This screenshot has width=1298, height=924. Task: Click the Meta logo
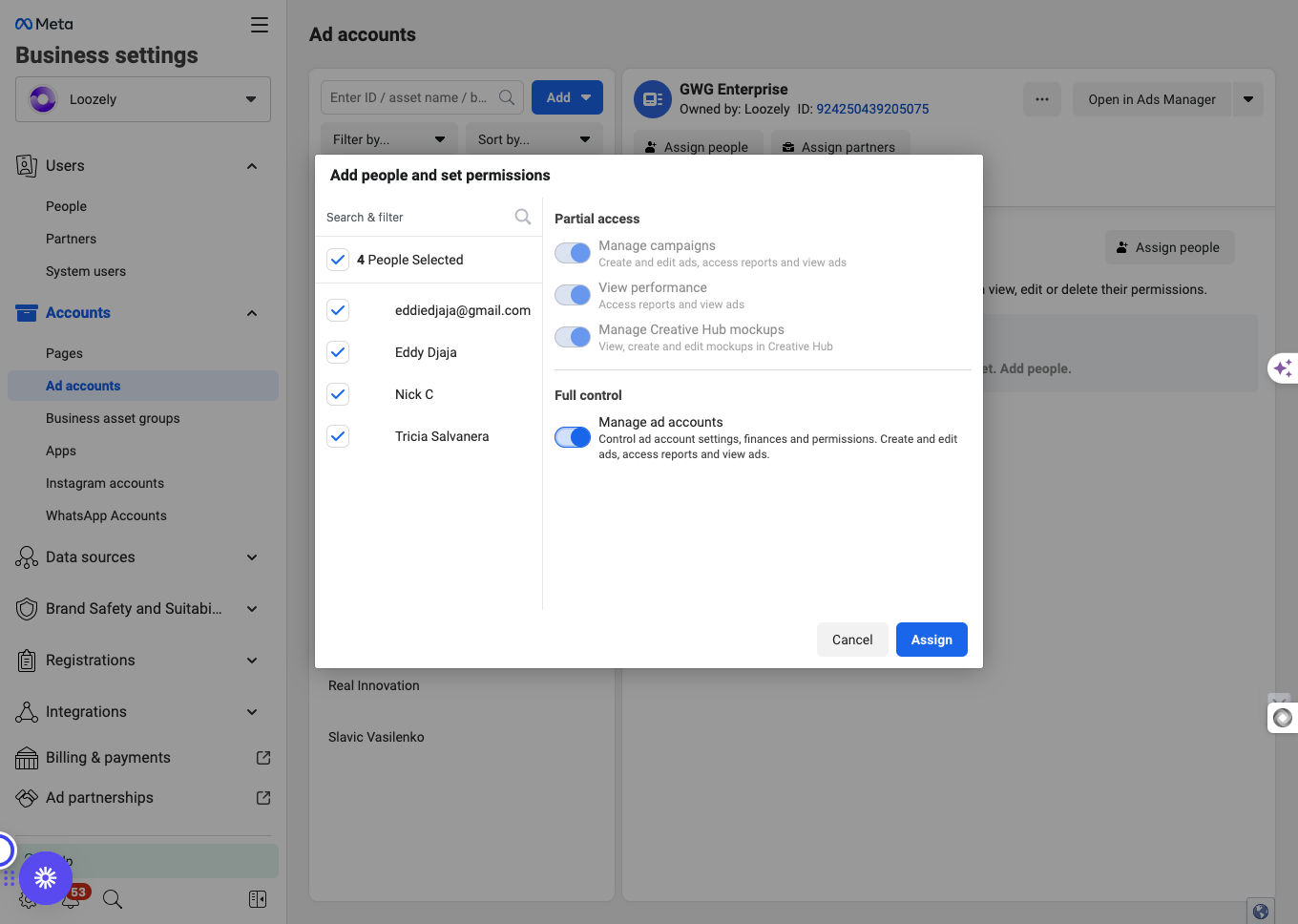point(44,24)
